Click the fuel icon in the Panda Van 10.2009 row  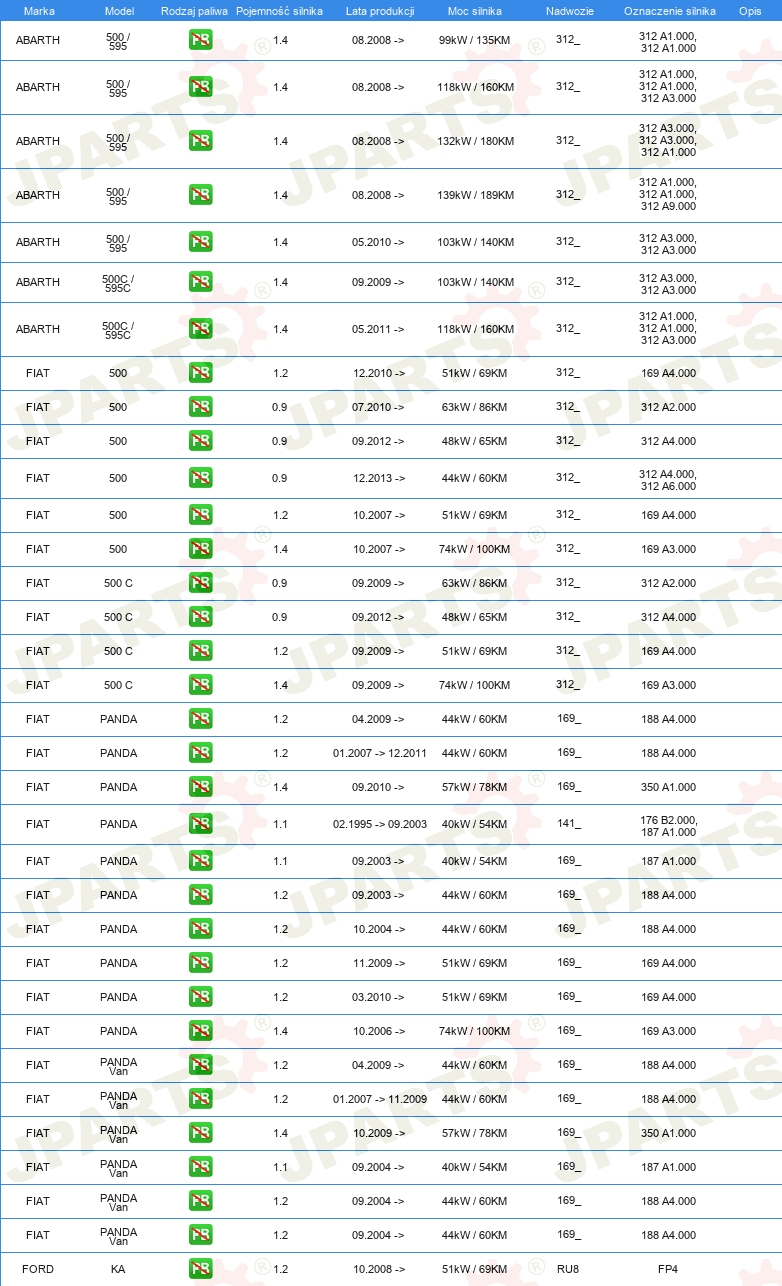[x=200, y=1133]
